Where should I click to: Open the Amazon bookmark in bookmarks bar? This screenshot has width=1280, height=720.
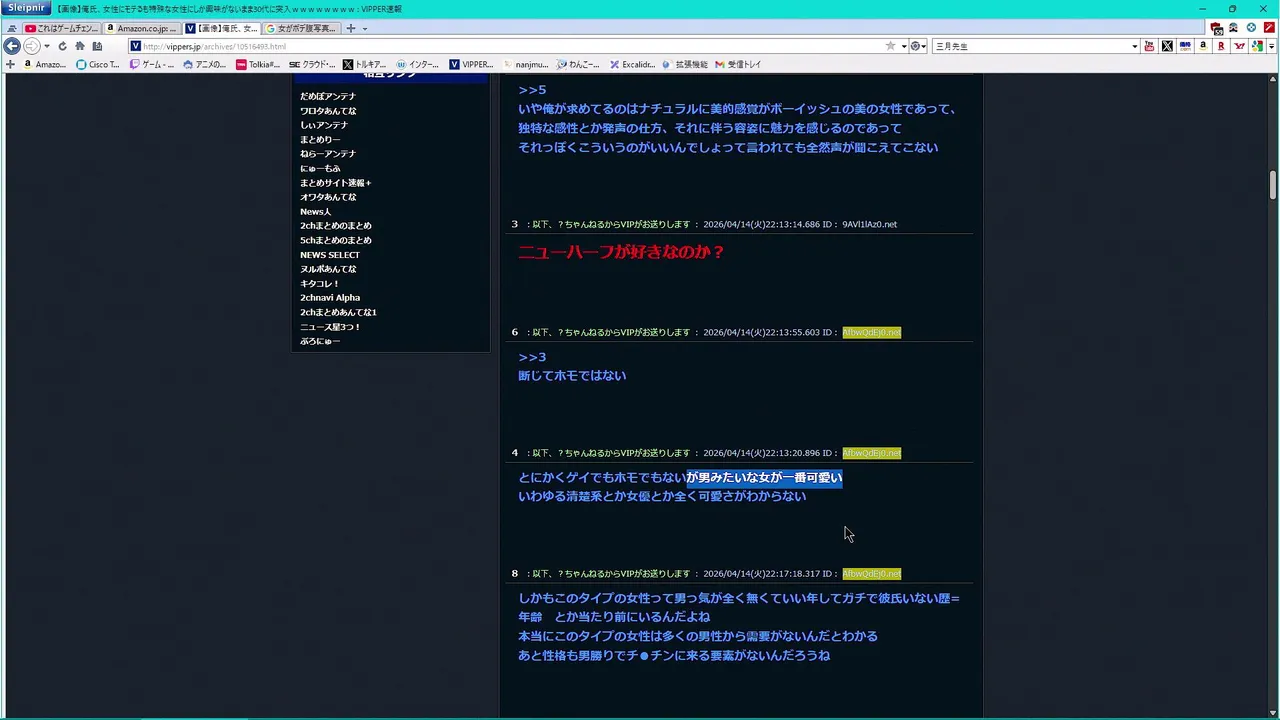coord(43,65)
